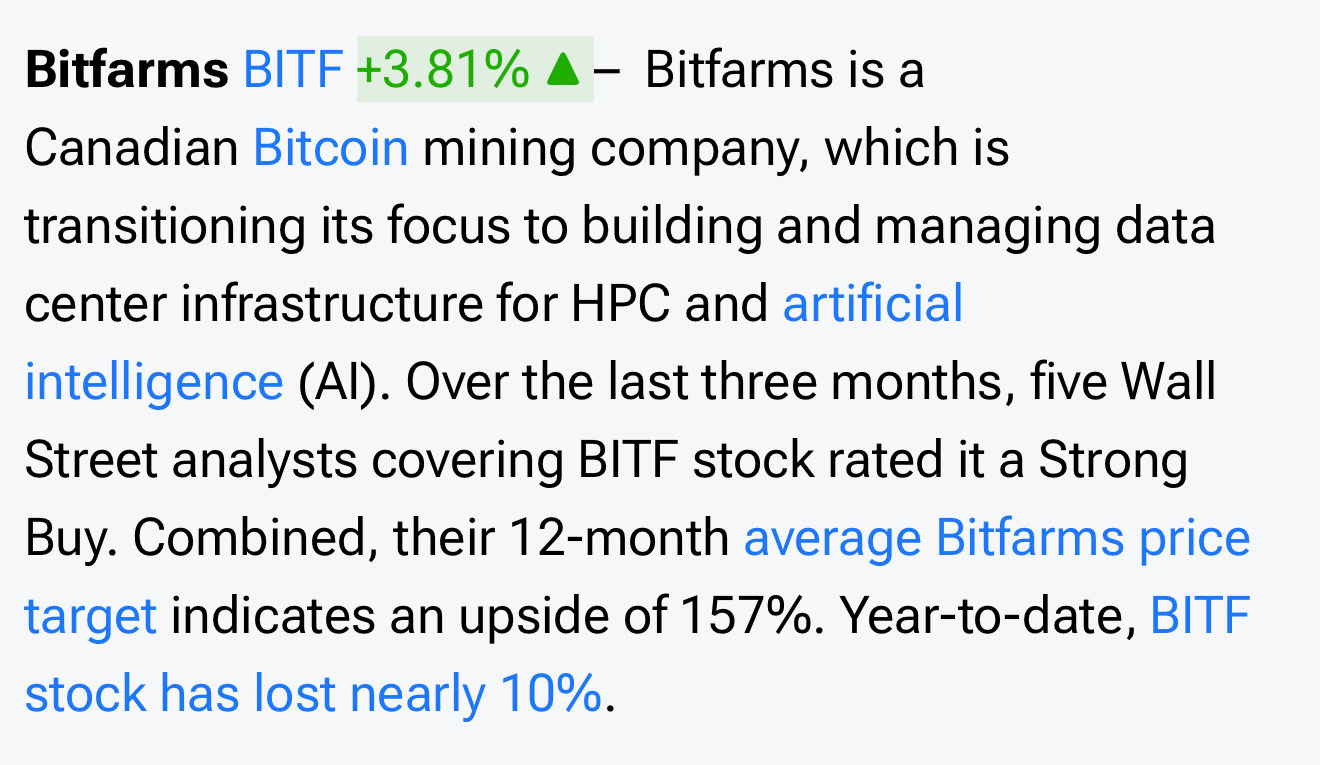Open the BITF ticker link beside Bitfarms
The height and width of the screenshot is (765, 1320).
pyautogui.click(x=292, y=70)
